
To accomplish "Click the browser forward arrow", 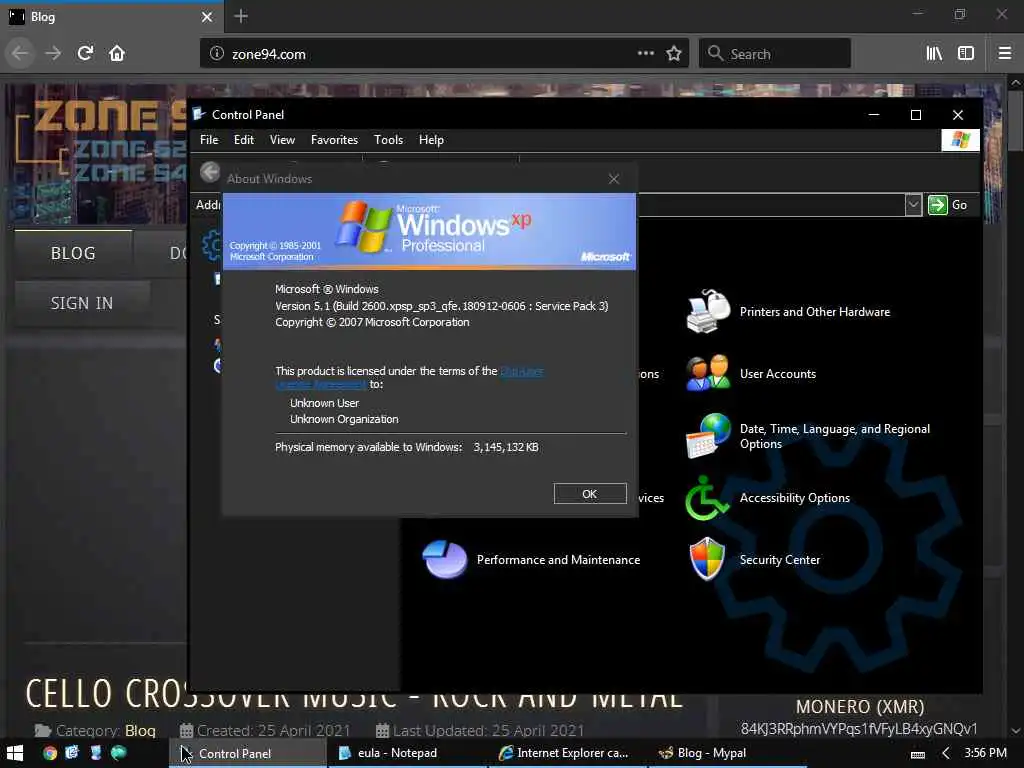I will pos(53,53).
